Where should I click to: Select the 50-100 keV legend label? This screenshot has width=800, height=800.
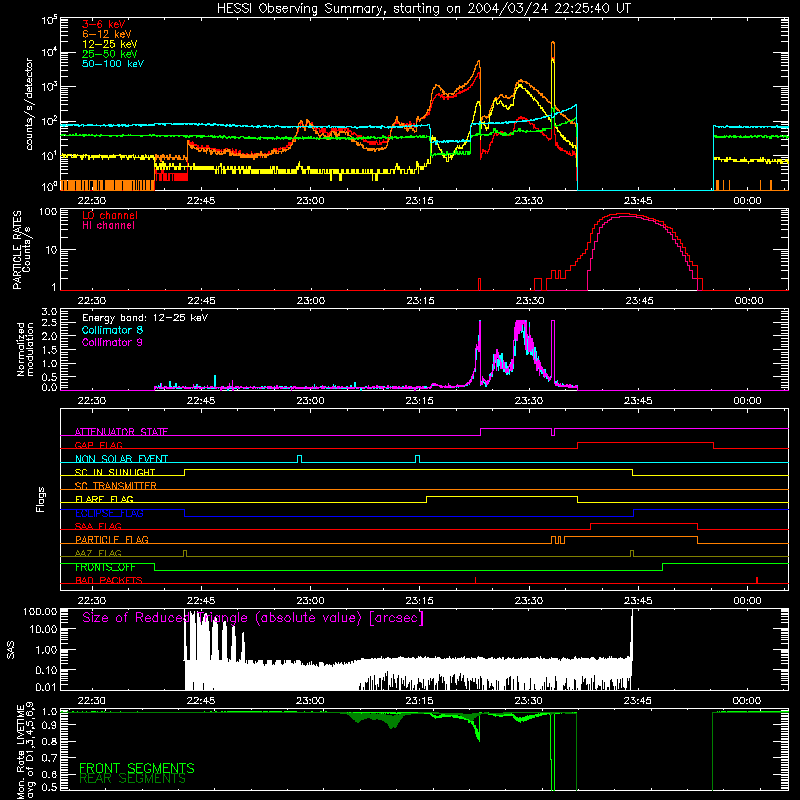coord(113,64)
